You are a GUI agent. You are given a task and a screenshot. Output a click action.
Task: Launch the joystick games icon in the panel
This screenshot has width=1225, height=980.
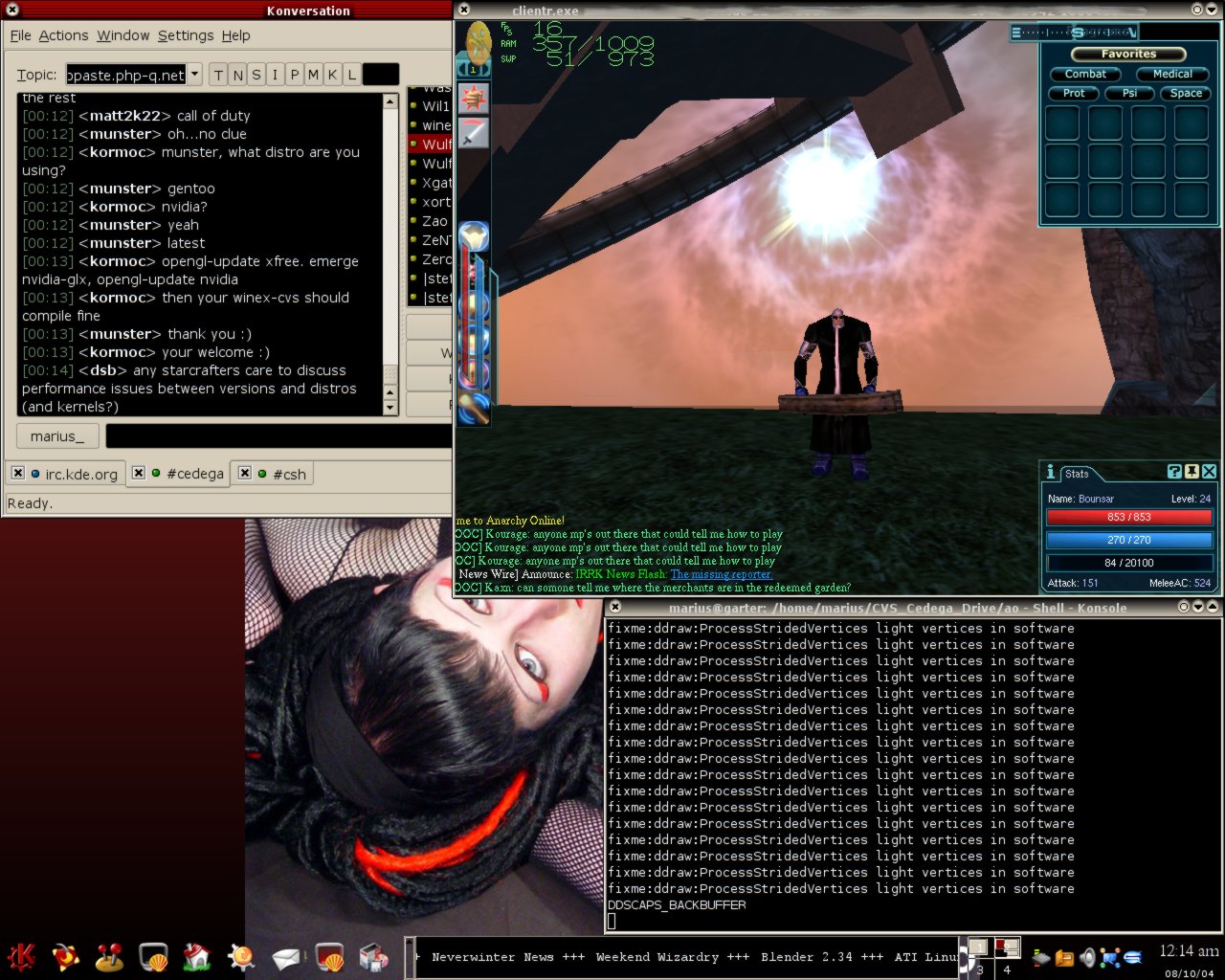click(x=110, y=956)
